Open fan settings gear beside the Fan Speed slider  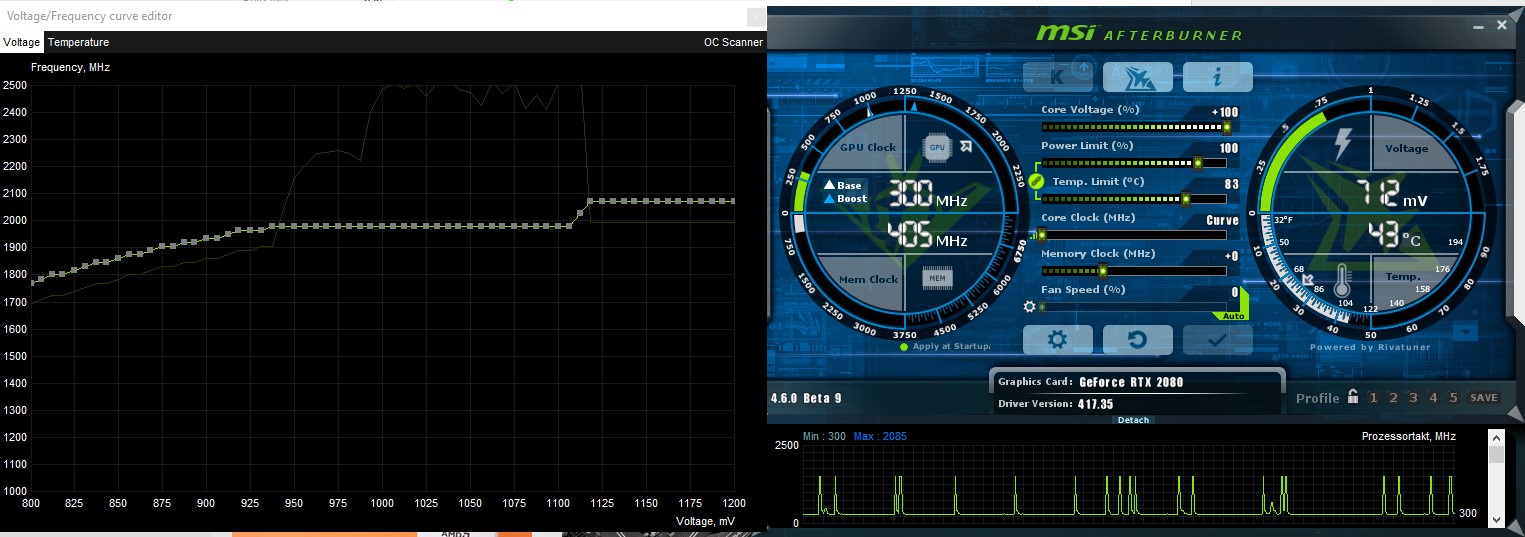[1029, 307]
